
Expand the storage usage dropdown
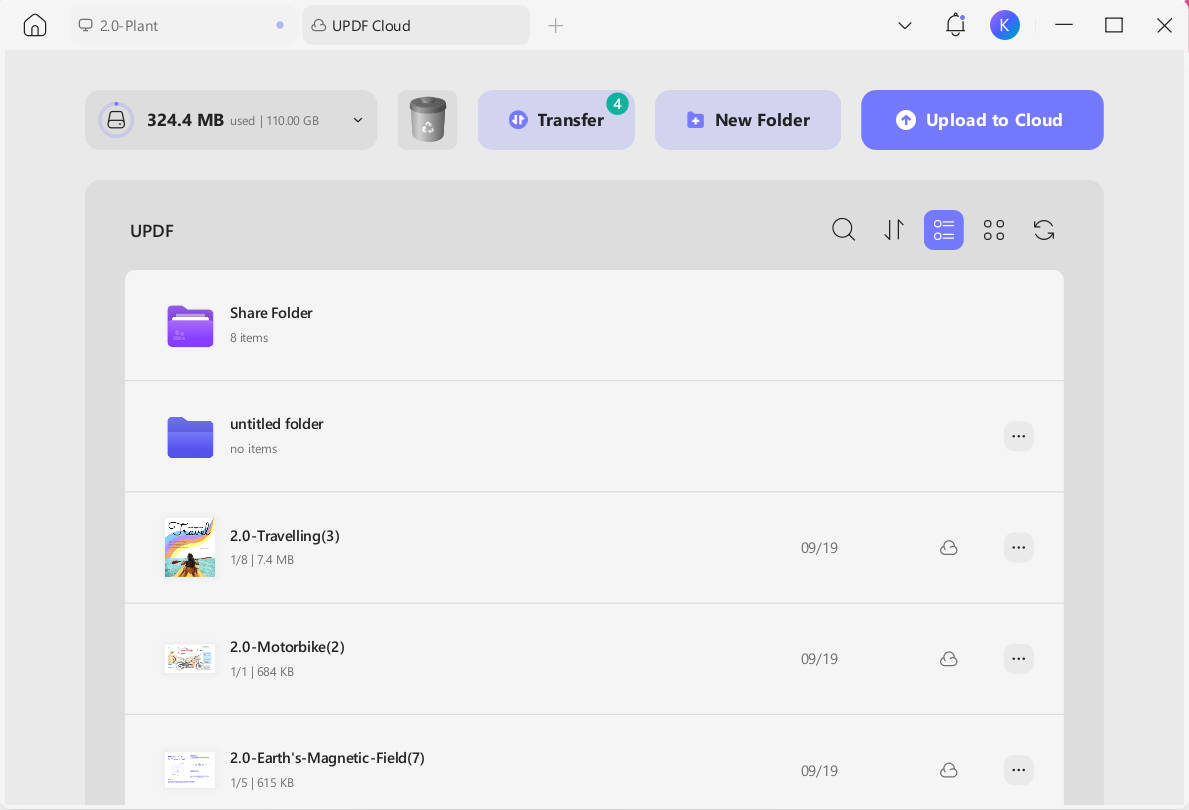(x=357, y=120)
